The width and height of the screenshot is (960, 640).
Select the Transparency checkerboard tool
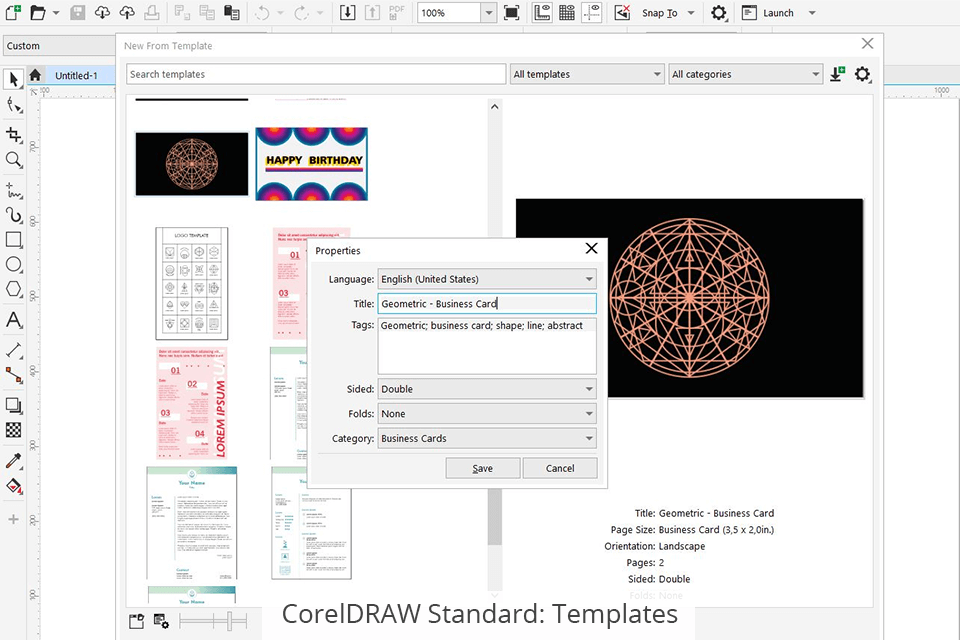13,430
